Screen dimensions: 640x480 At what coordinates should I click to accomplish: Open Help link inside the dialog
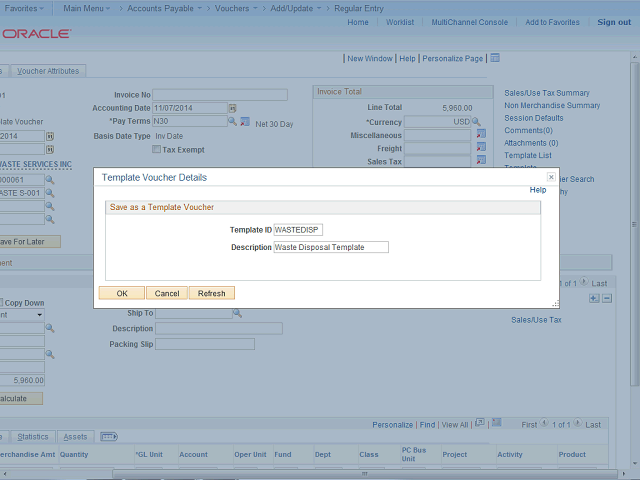tap(538, 190)
